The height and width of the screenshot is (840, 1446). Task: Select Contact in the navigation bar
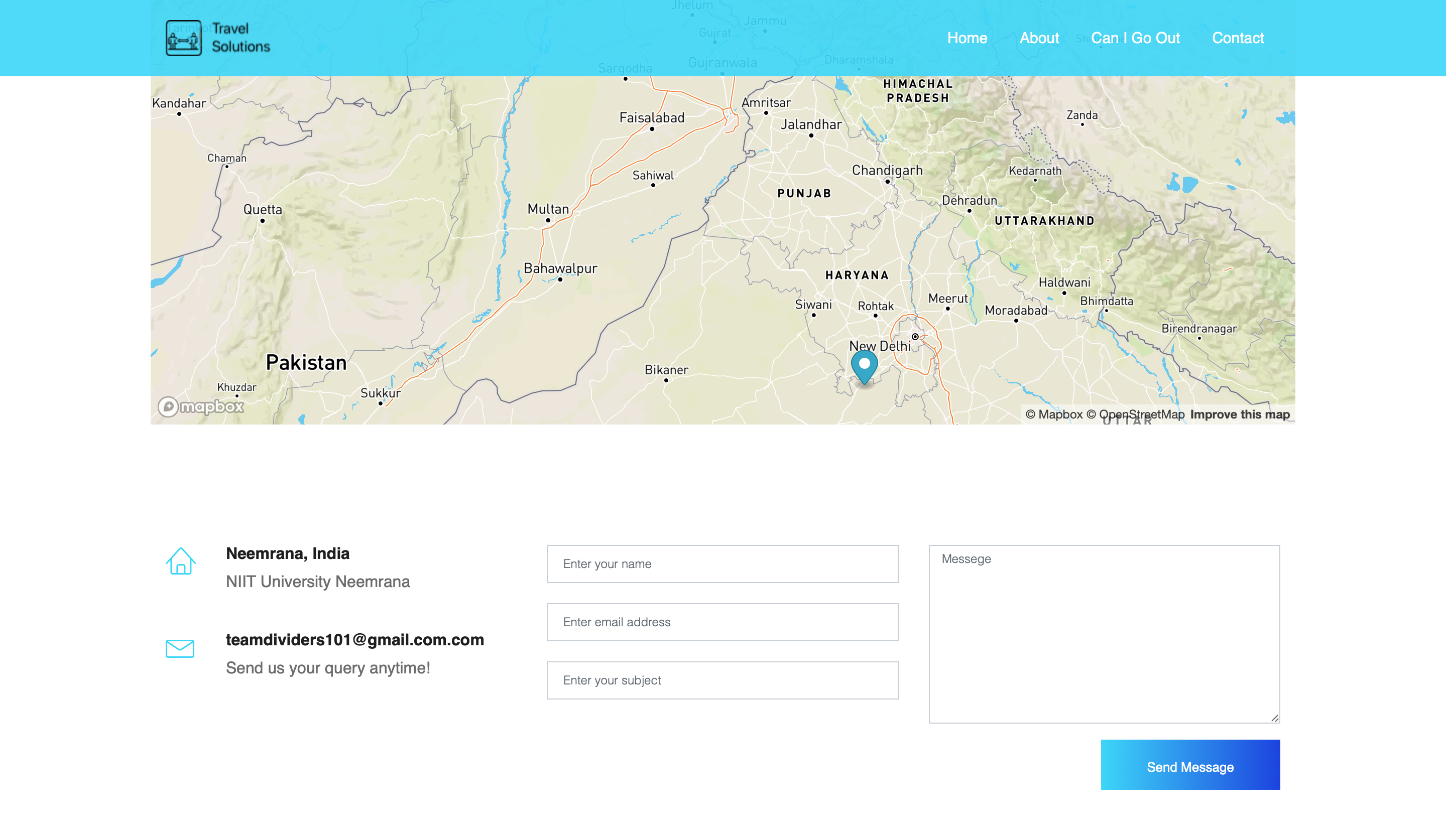click(x=1238, y=38)
